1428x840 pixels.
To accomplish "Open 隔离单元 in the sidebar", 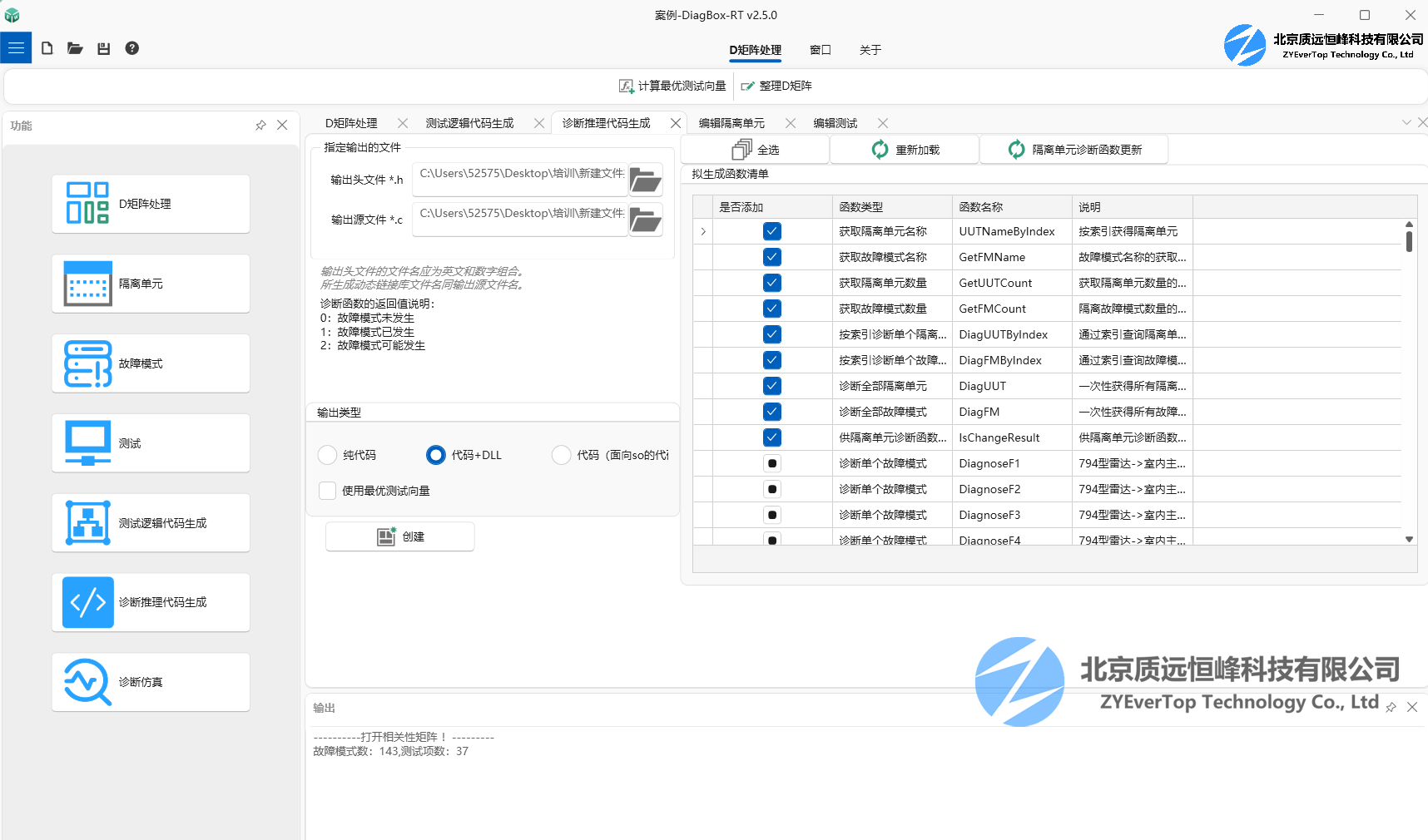I will click(x=151, y=284).
